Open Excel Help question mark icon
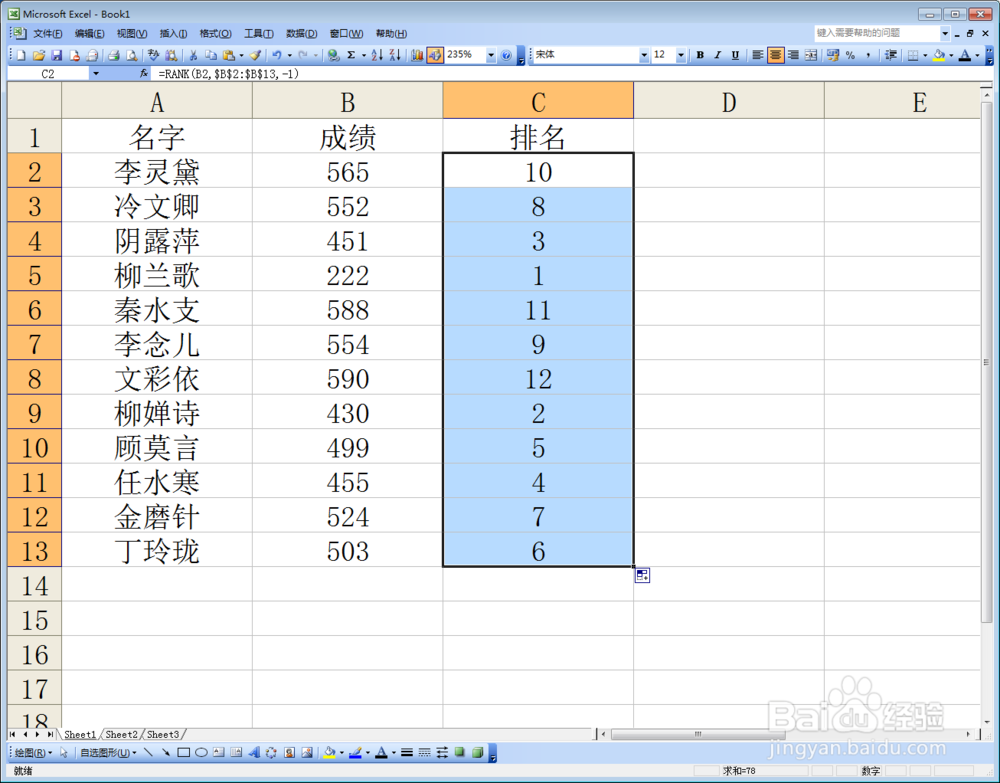Viewport: 1000px width, 783px height. [x=506, y=55]
